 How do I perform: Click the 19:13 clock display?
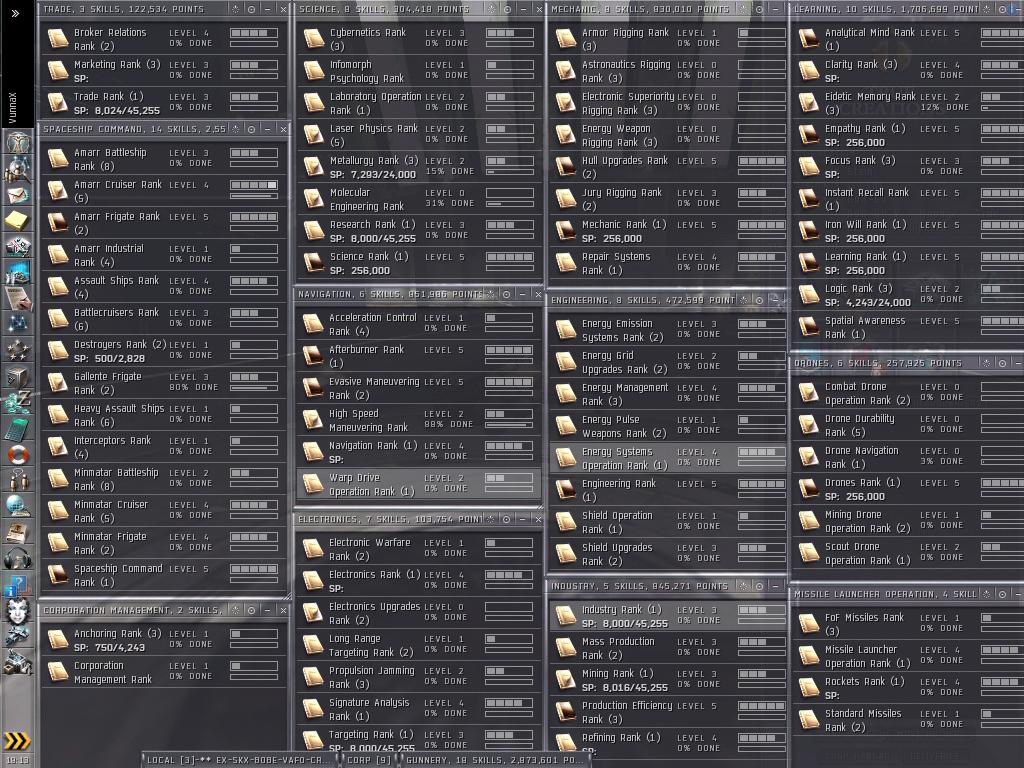click(18, 760)
